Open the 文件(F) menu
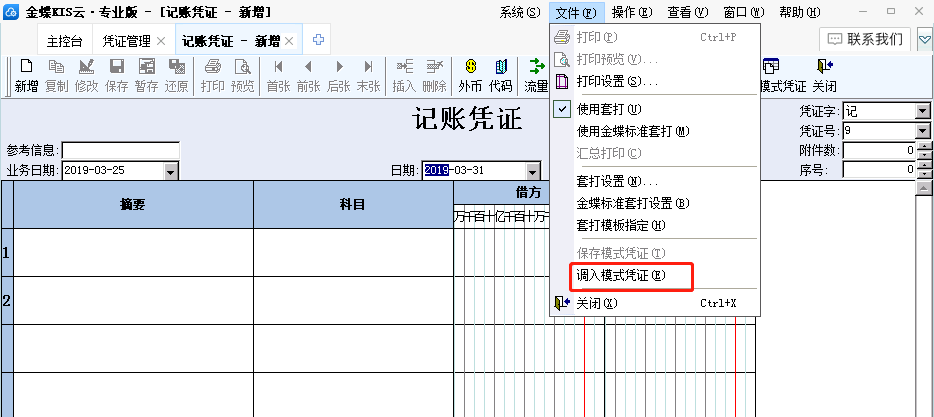This screenshot has width=934, height=417. point(577,12)
